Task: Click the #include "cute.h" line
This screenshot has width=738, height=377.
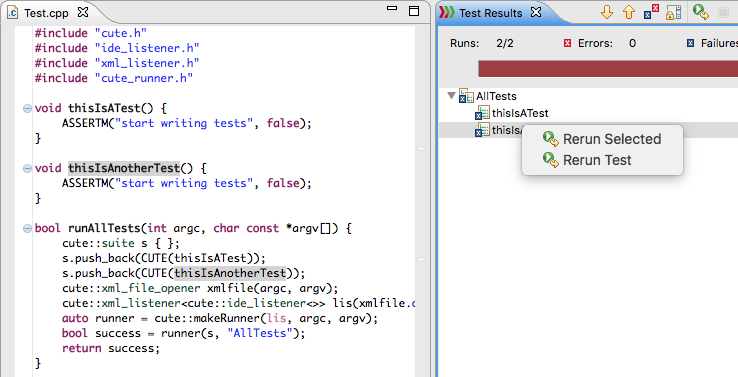Action: (x=91, y=33)
